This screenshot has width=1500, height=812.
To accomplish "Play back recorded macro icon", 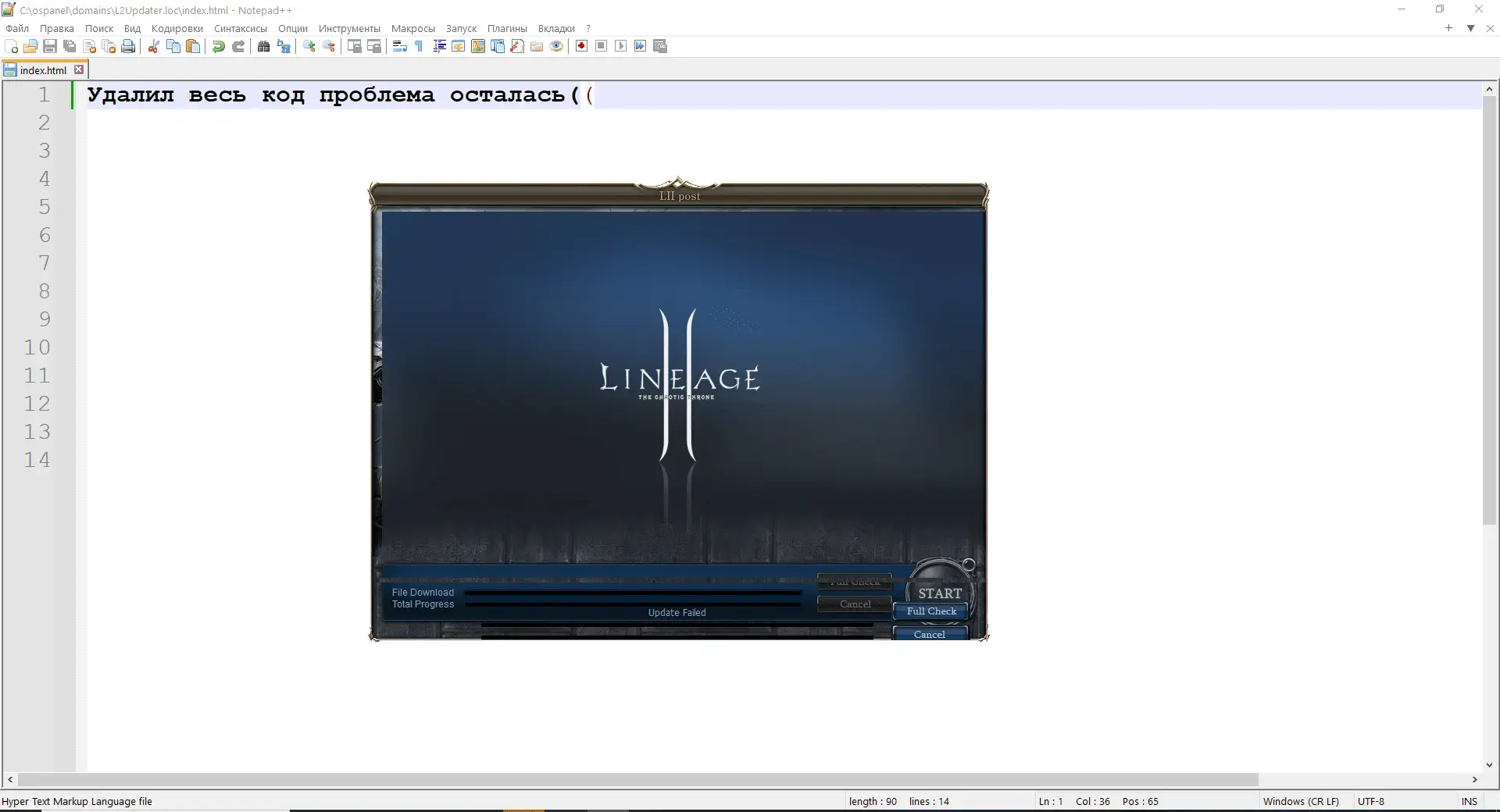I will click(621, 46).
